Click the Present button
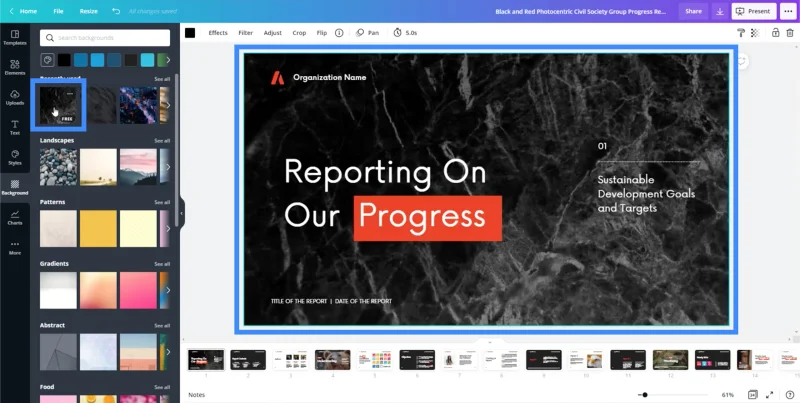 (x=754, y=11)
